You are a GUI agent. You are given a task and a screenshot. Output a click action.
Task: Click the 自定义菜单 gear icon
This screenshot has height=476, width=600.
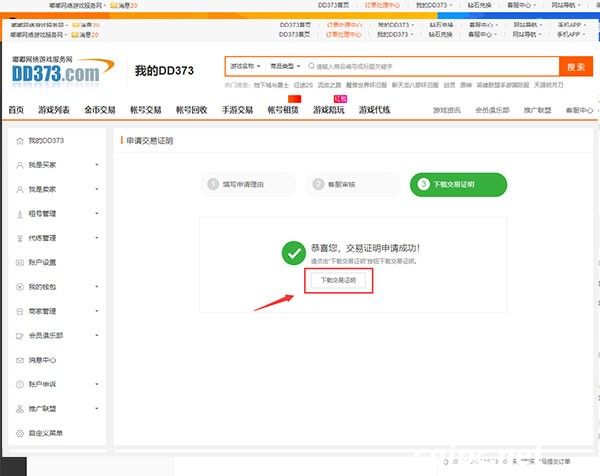(x=20, y=433)
